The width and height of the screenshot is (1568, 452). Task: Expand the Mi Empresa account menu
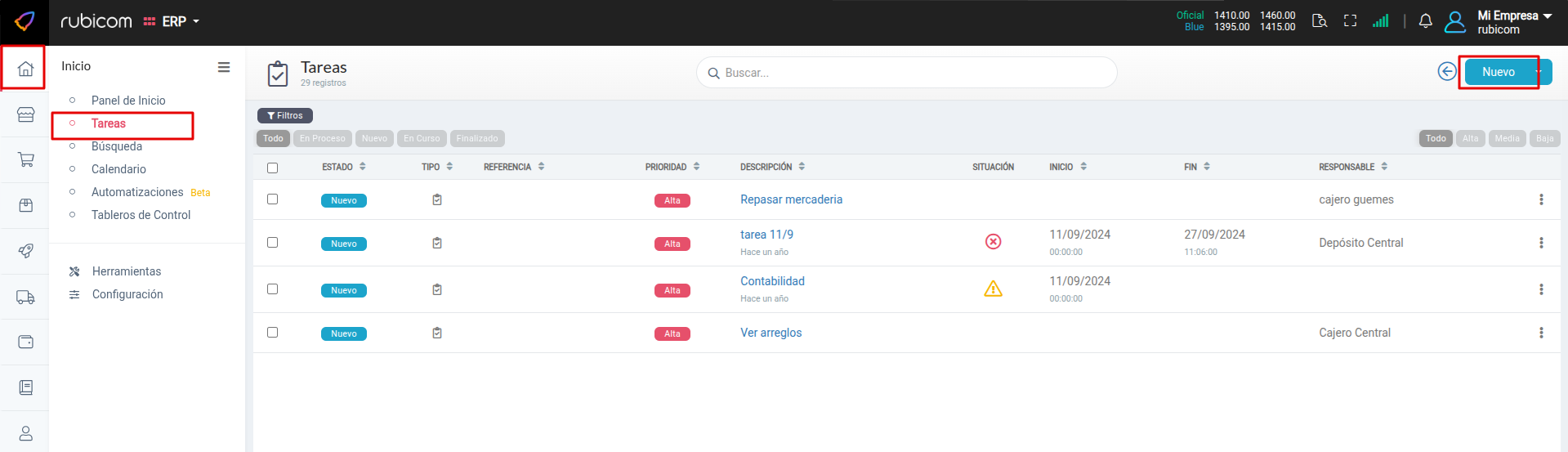1513,21
